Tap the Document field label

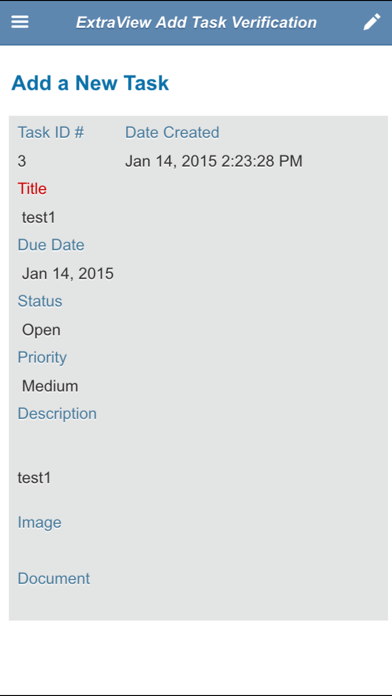(54, 578)
